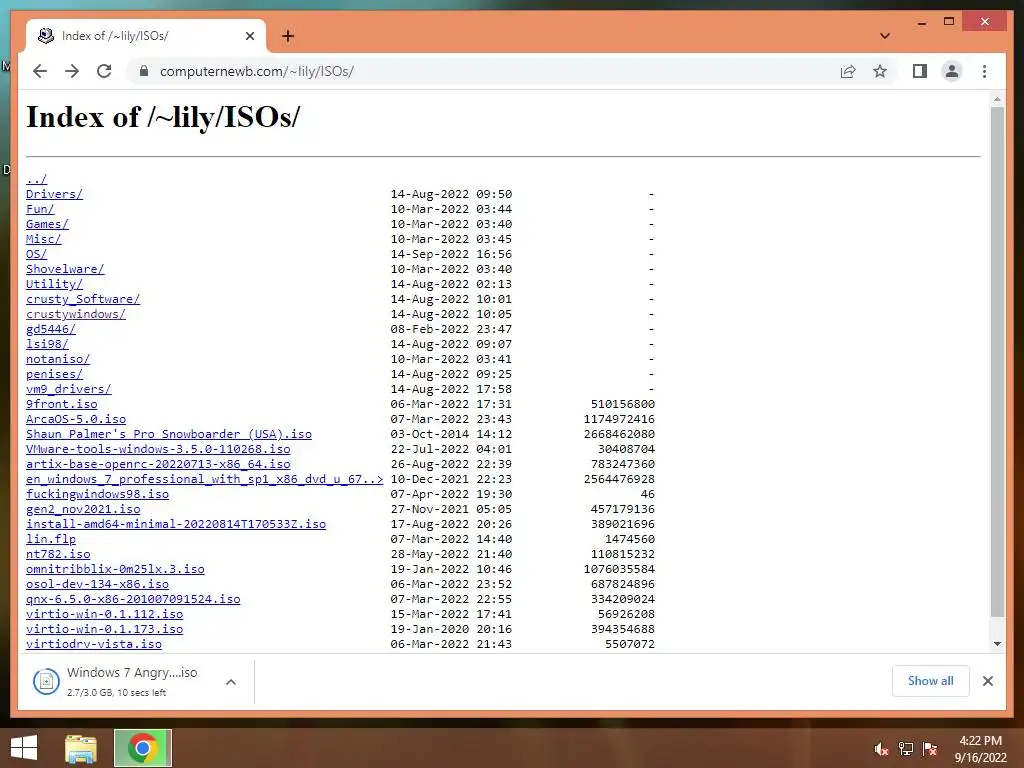This screenshot has height=768, width=1024.
Task: Open File Explorer from the taskbar
Action: click(81, 748)
